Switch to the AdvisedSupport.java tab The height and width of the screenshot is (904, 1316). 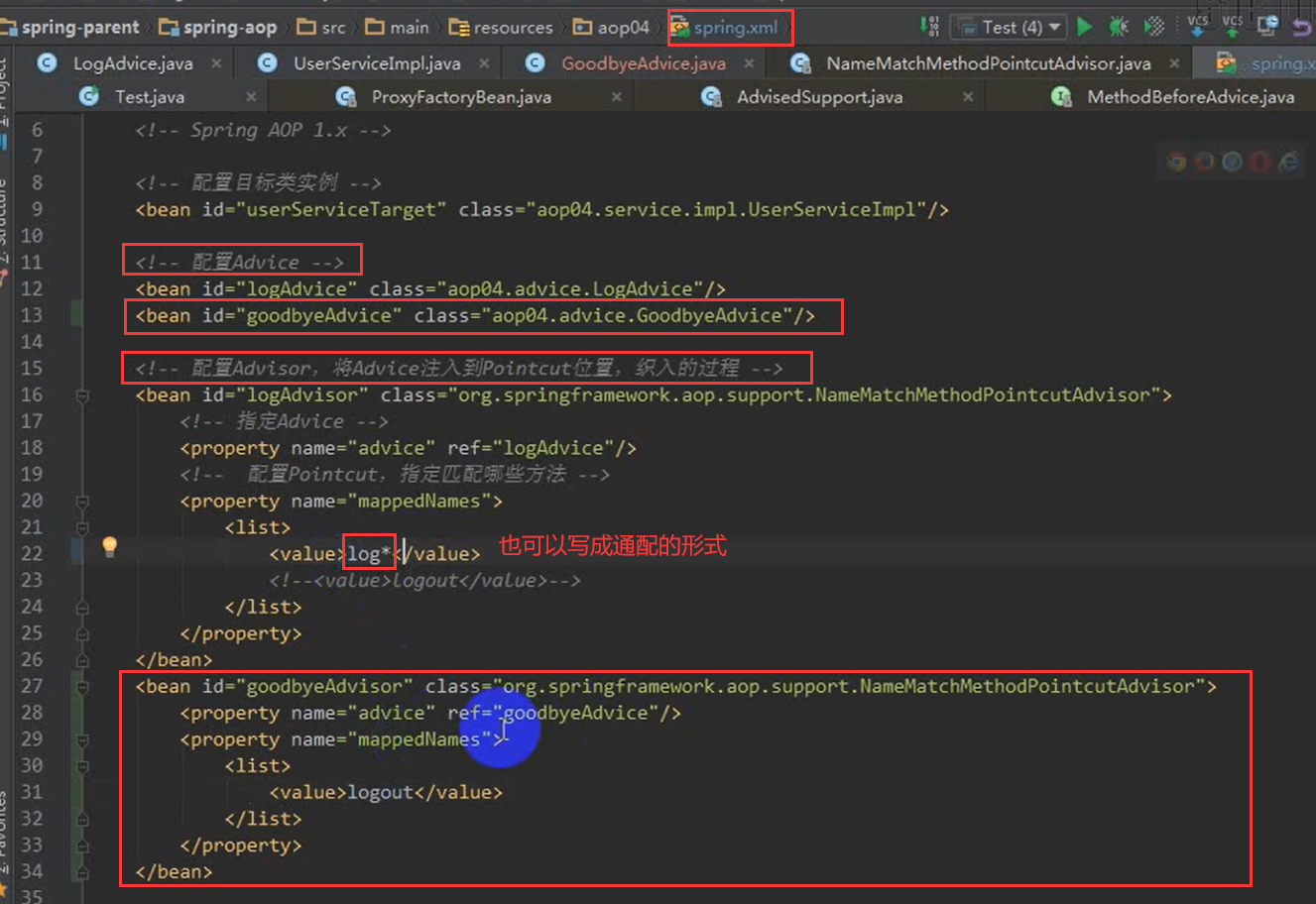coord(819,97)
